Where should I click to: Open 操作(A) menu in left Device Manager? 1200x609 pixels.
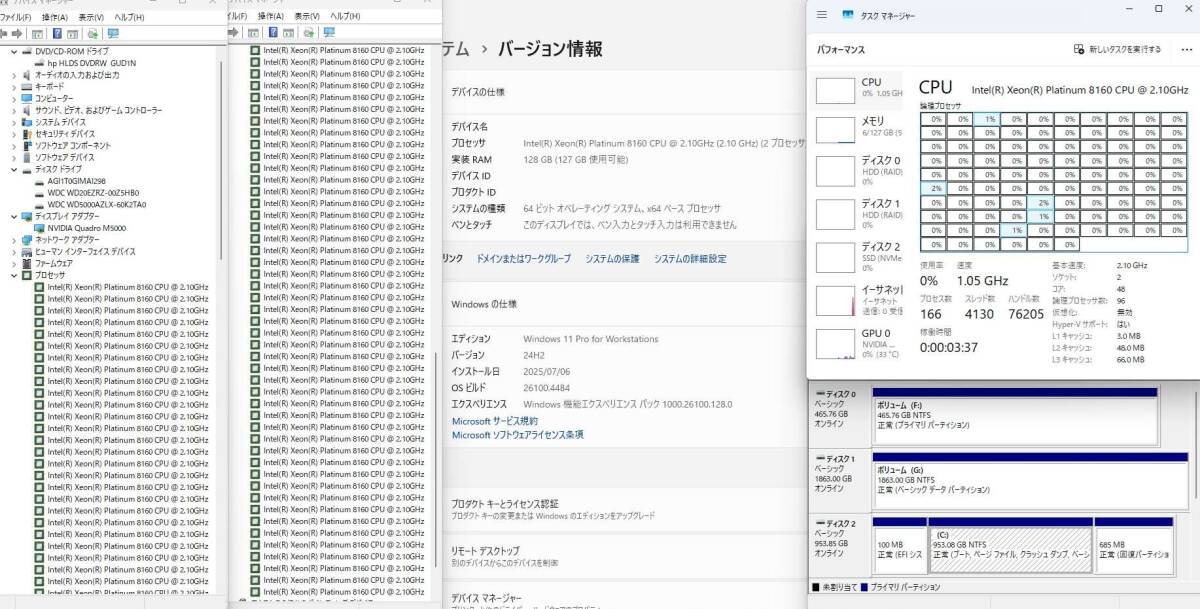(x=53, y=17)
